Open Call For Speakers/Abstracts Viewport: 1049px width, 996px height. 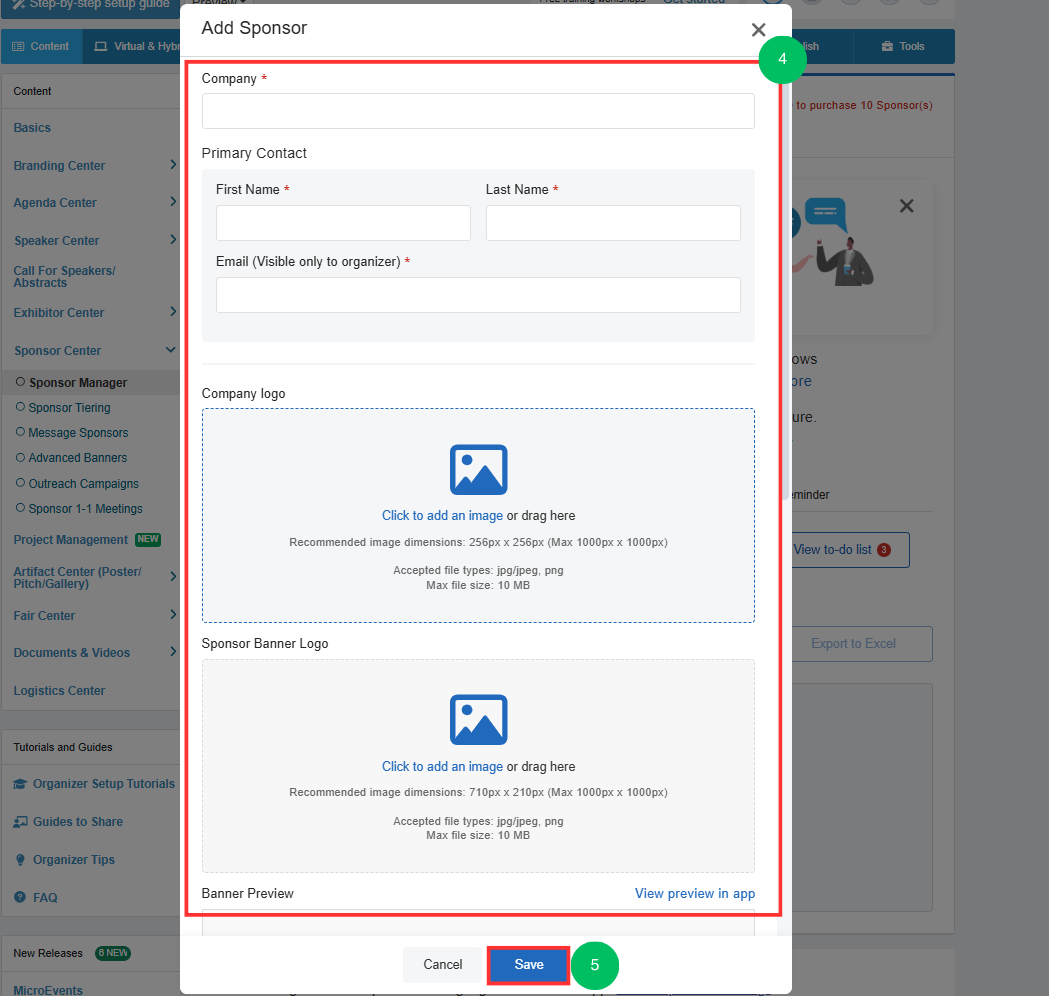pos(64,277)
